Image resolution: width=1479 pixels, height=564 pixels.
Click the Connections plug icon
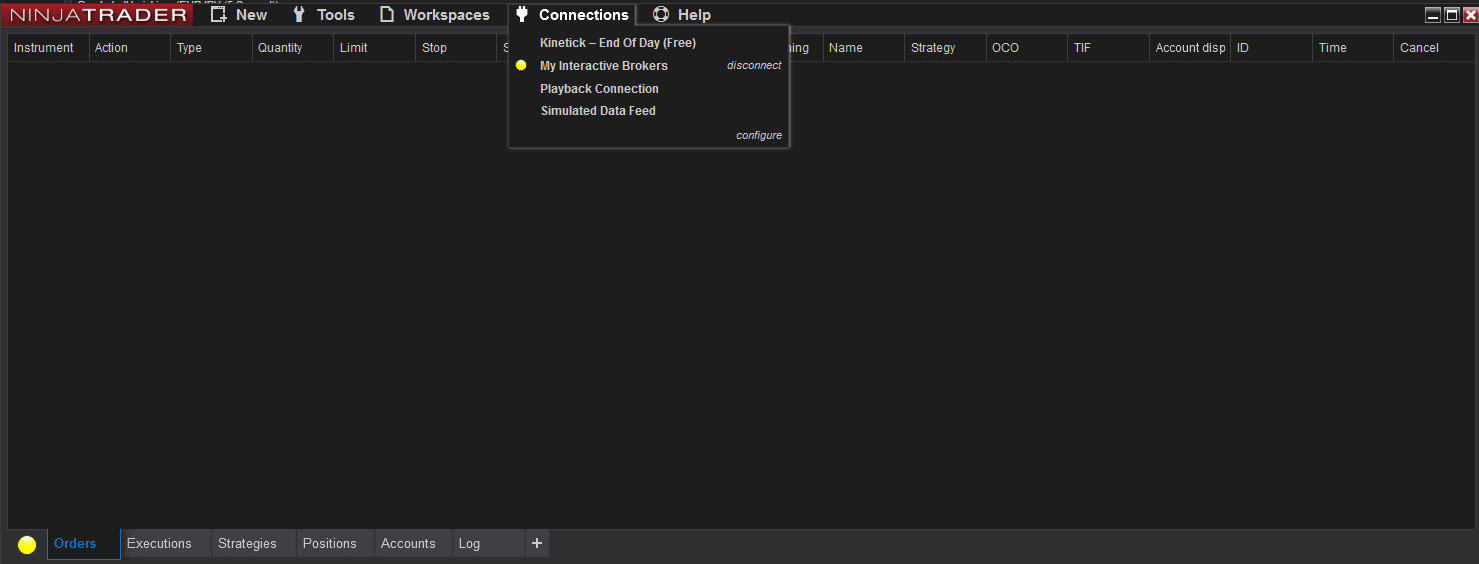pos(521,14)
